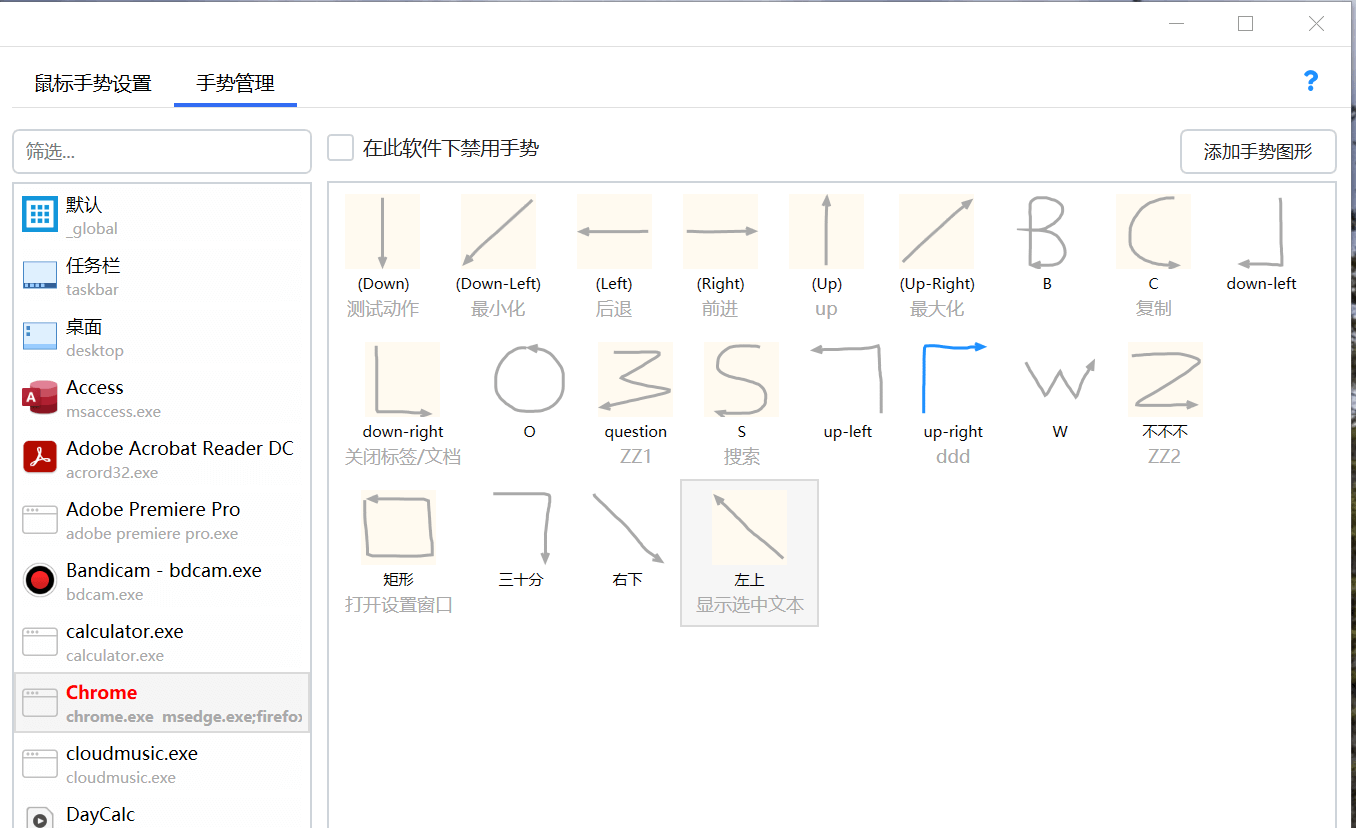Select the Z gesture labeled ZZ2
This screenshot has width=1356, height=828.
[1165, 380]
